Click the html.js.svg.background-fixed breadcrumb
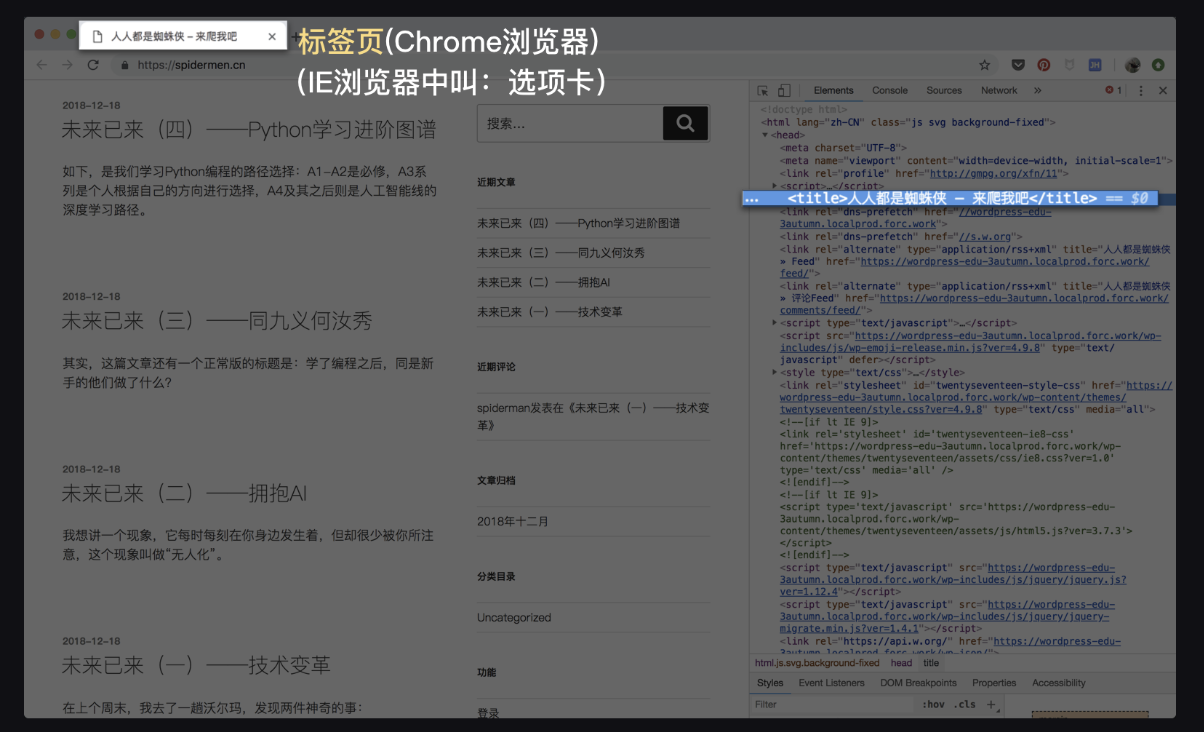The height and width of the screenshot is (732, 1204). (817, 663)
